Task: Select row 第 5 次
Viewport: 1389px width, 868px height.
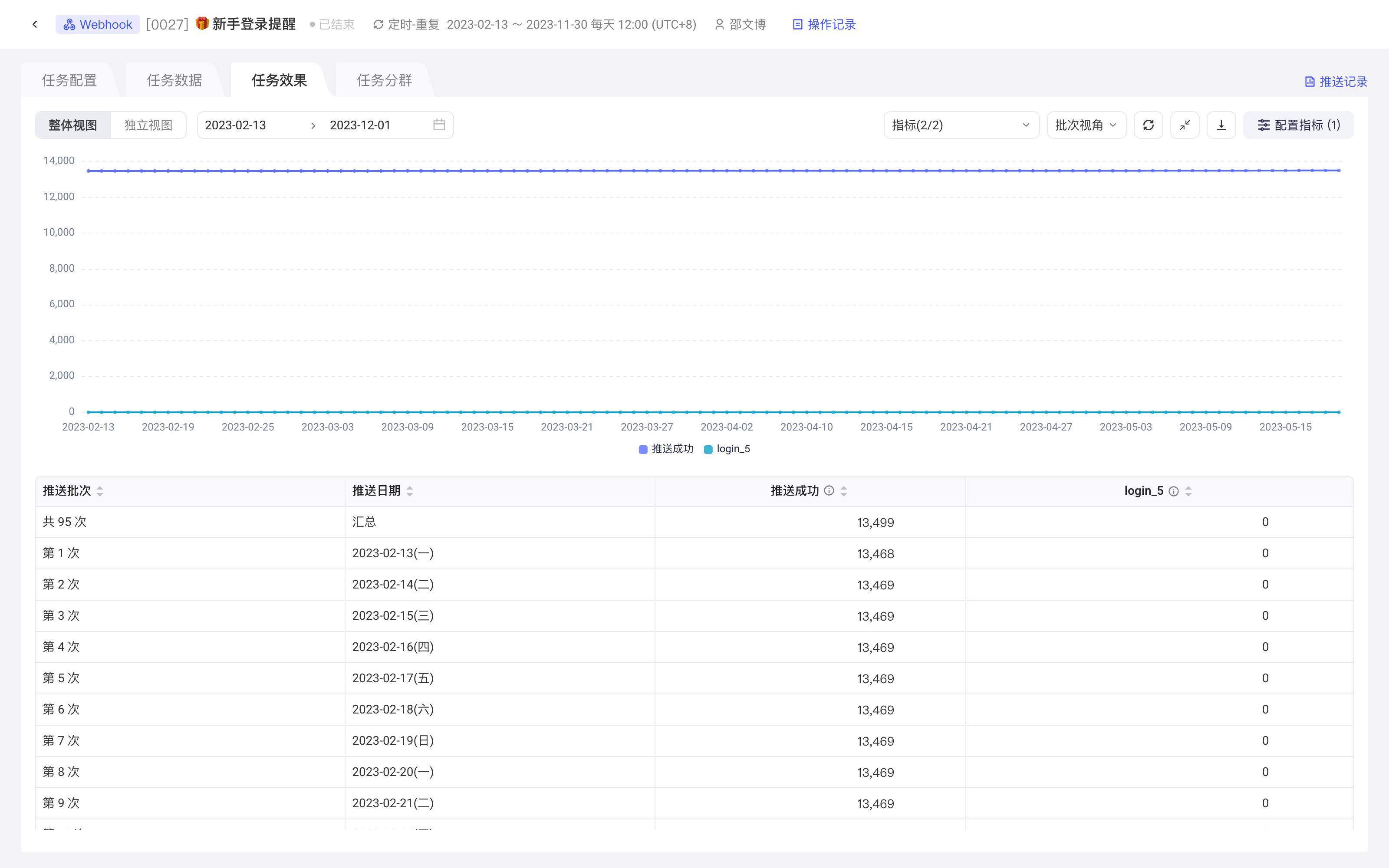Action: click(694, 678)
